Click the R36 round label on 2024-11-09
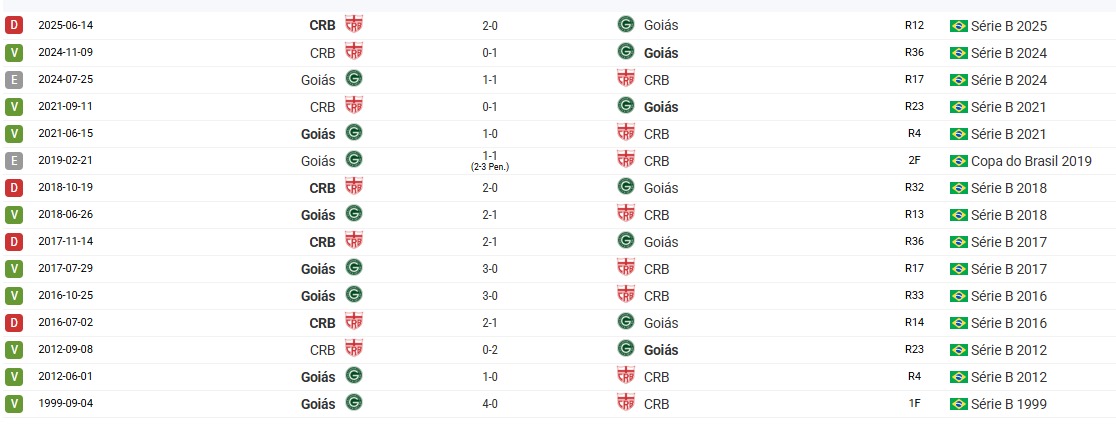This screenshot has width=1116, height=435. (x=914, y=52)
